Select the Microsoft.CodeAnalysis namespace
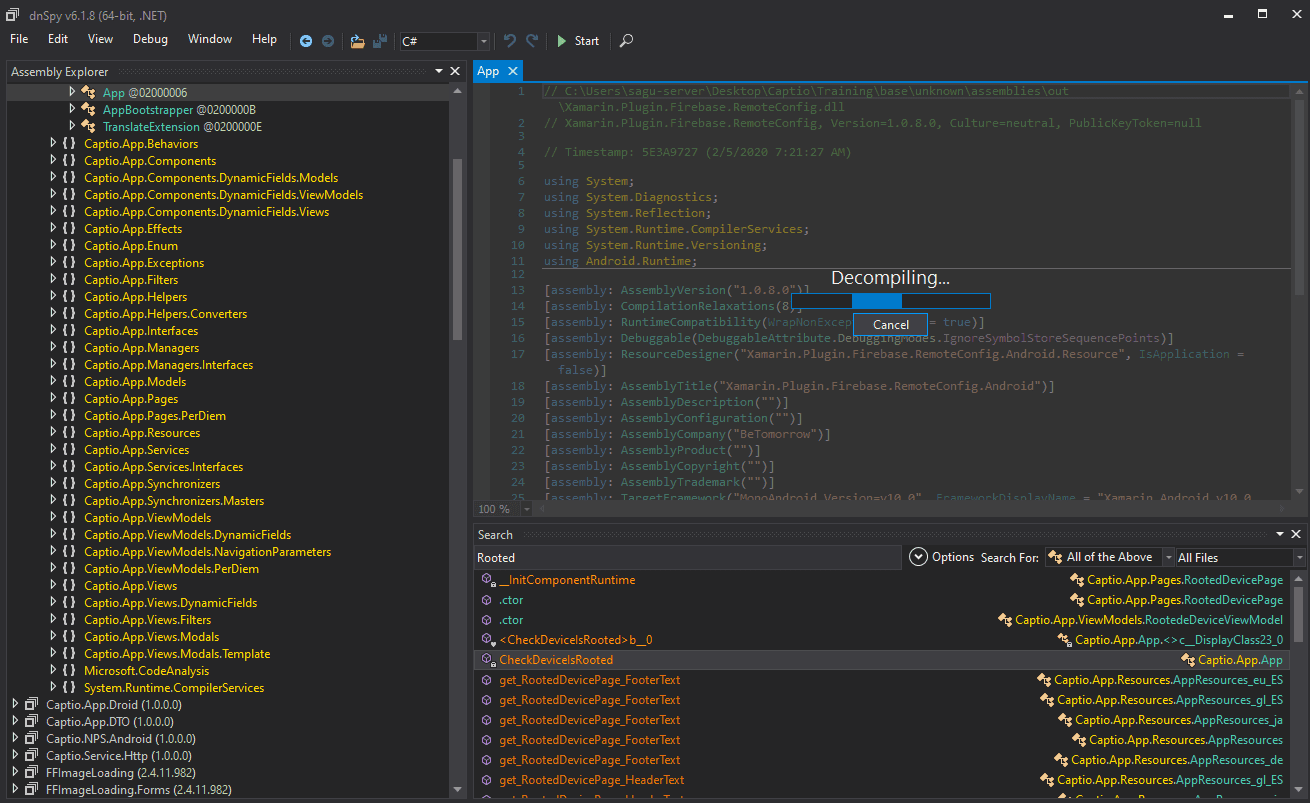1310x803 pixels. tap(146, 671)
